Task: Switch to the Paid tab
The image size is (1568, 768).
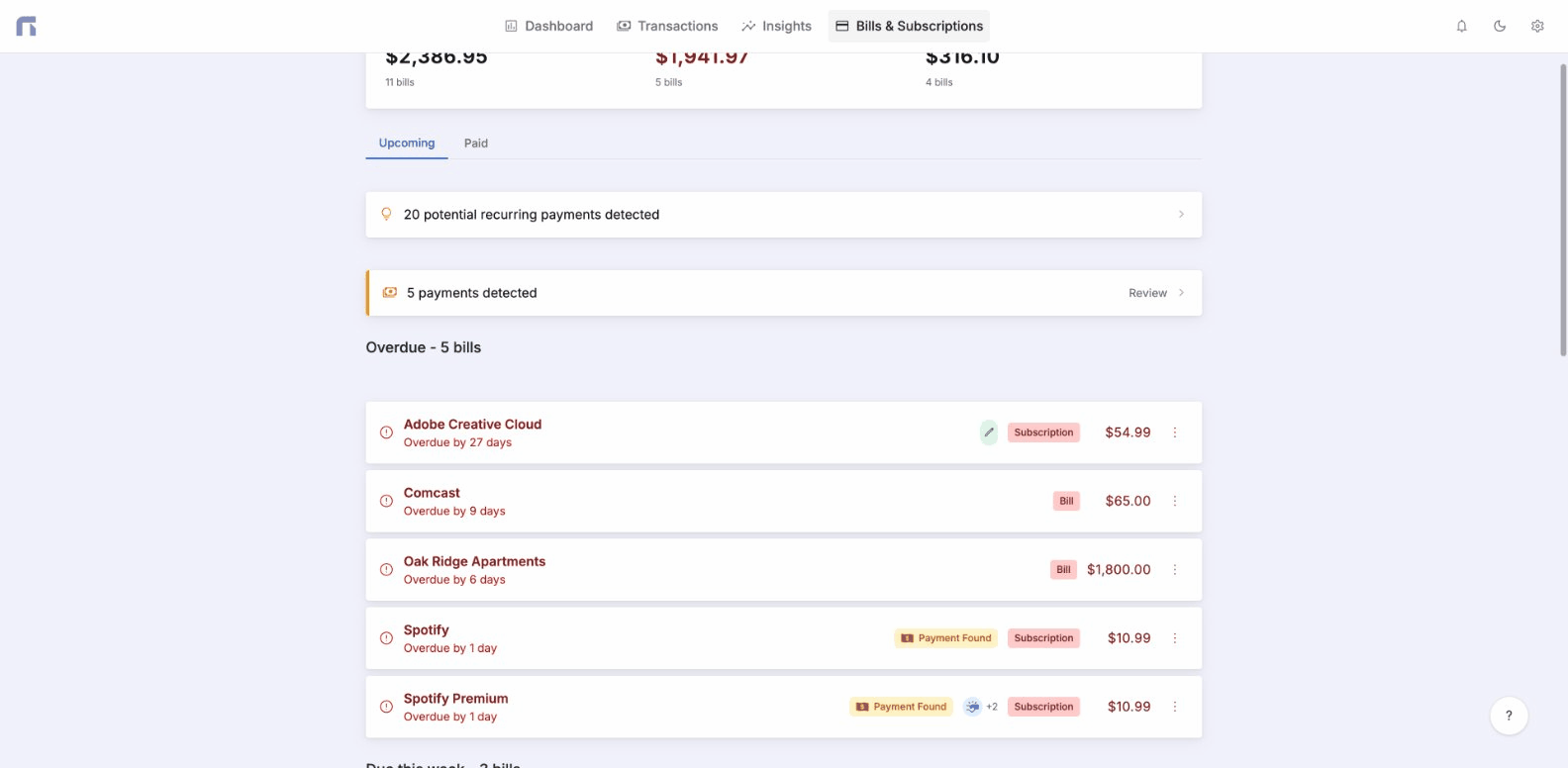Action: point(476,143)
